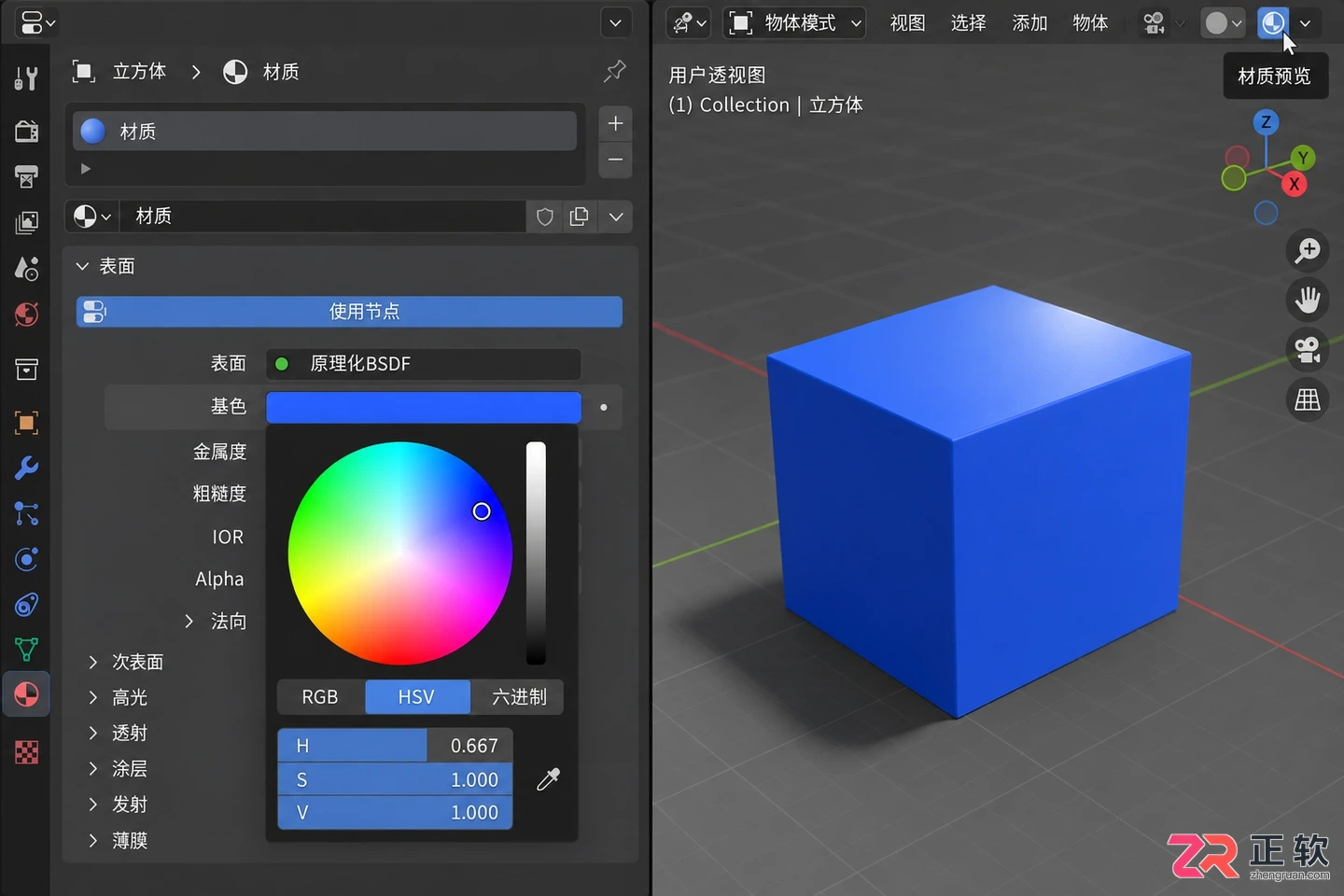Open the Scene properties icon
1344x896 pixels.
pos(26,268)
